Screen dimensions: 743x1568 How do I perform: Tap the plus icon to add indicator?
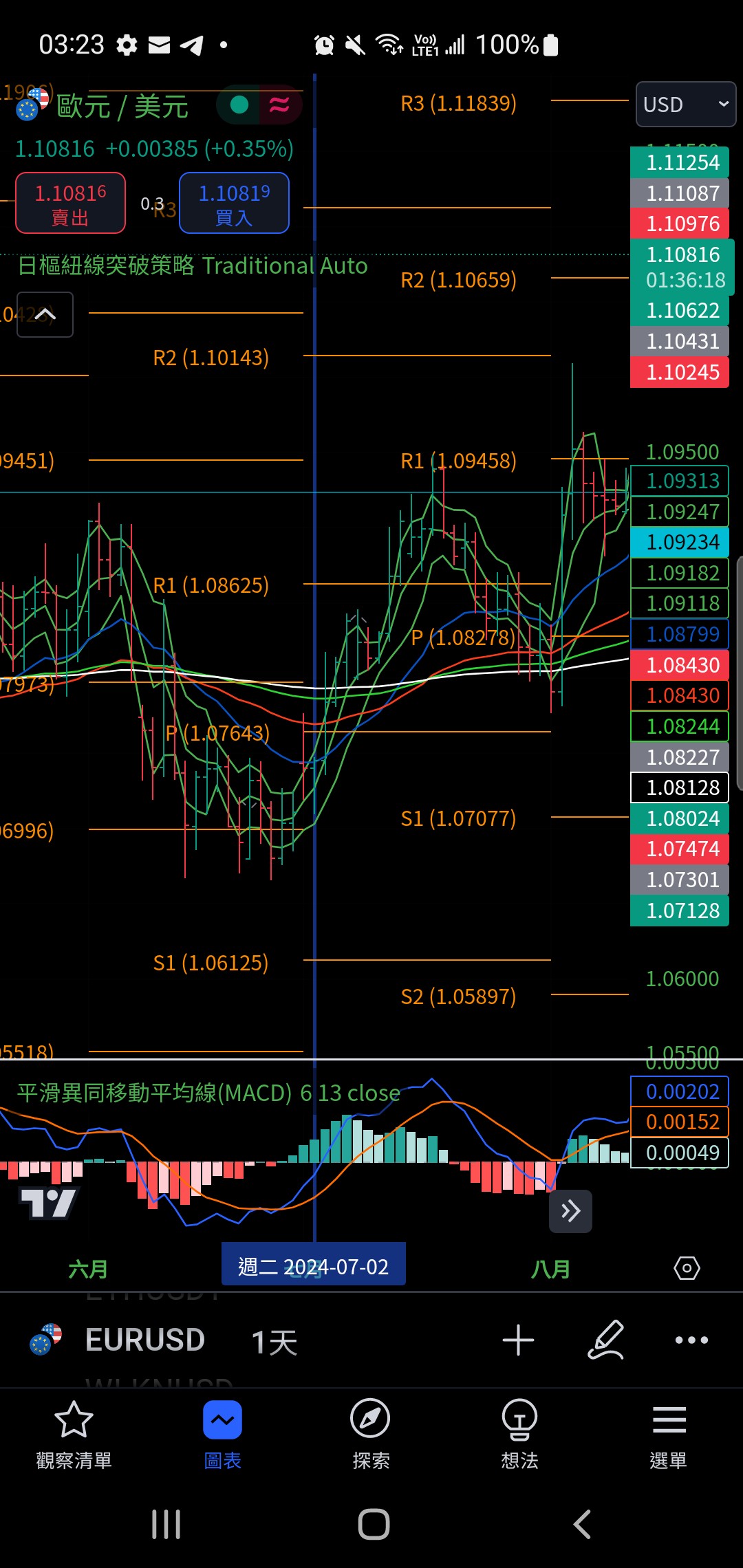518,1340
